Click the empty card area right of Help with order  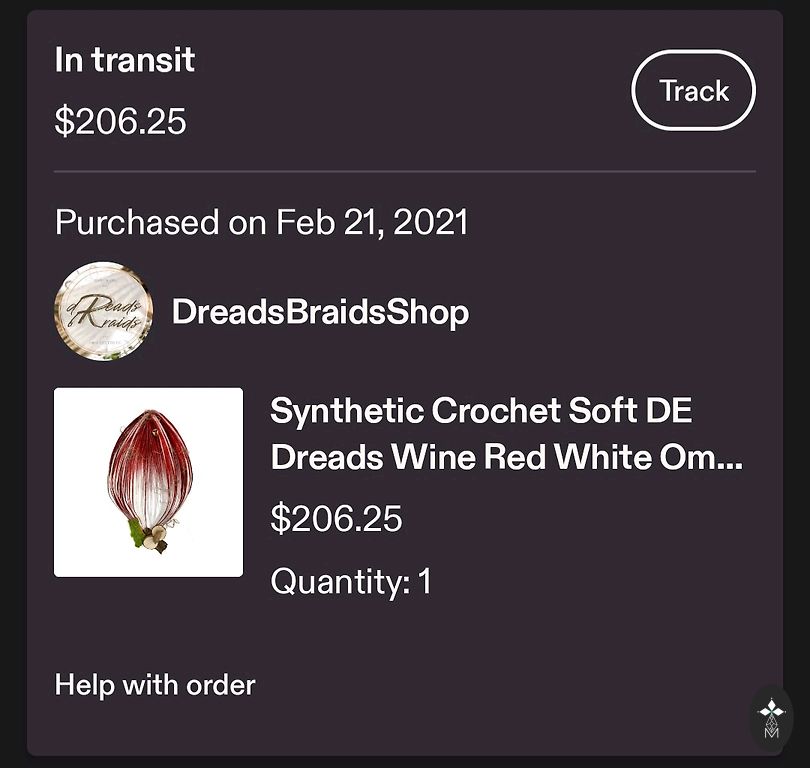(500, 685)
